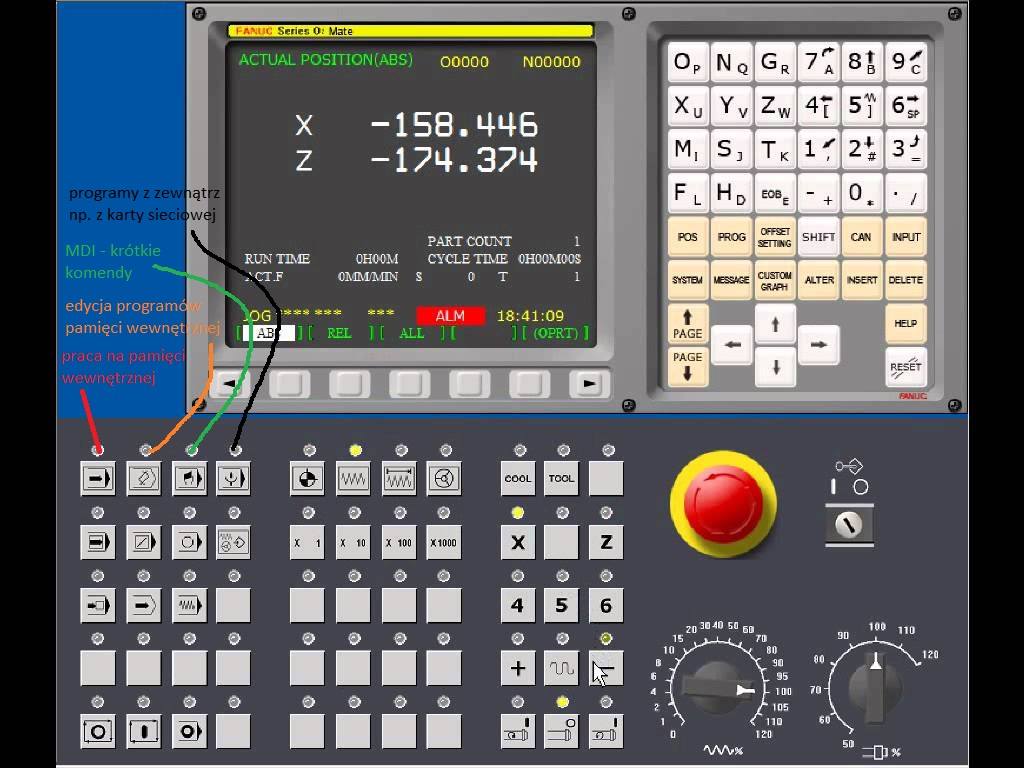Click the HELP key

pos(906,323)
